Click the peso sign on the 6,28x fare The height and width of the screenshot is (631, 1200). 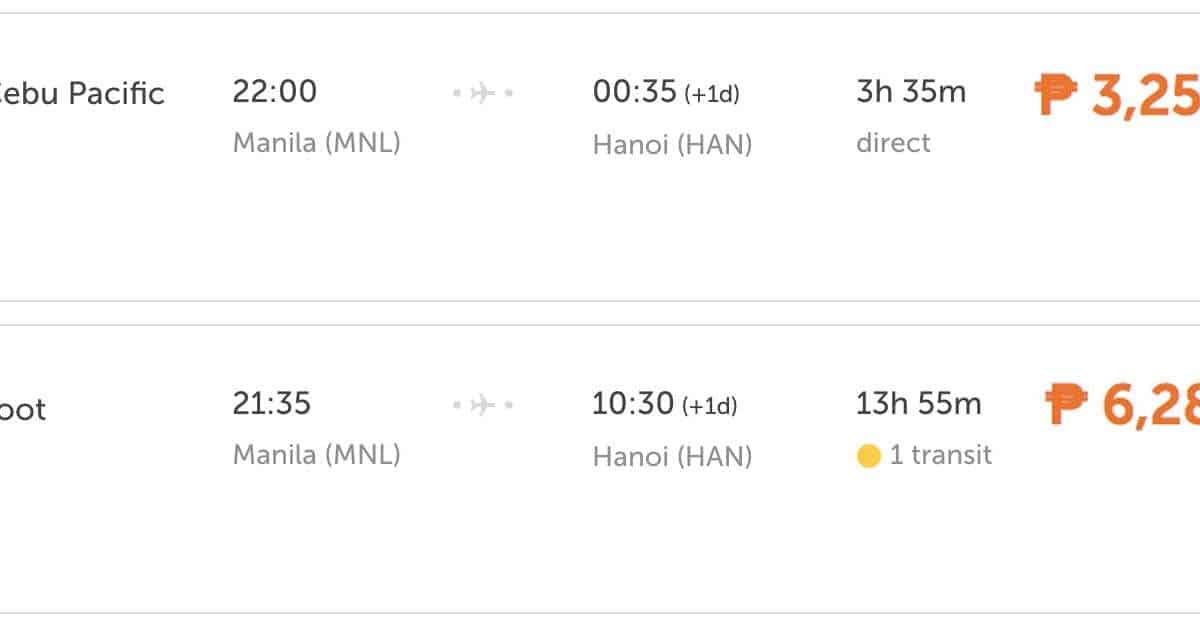click(1066, 407)
